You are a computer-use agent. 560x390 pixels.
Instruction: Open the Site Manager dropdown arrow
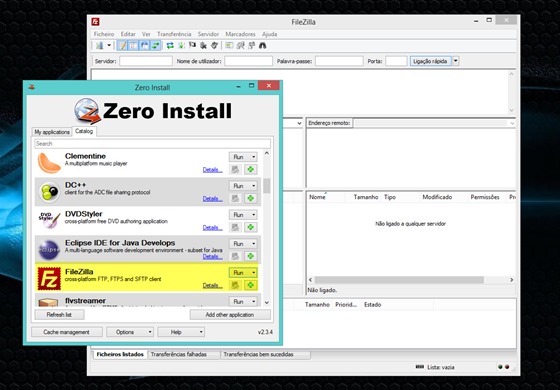tap(109, 45)
